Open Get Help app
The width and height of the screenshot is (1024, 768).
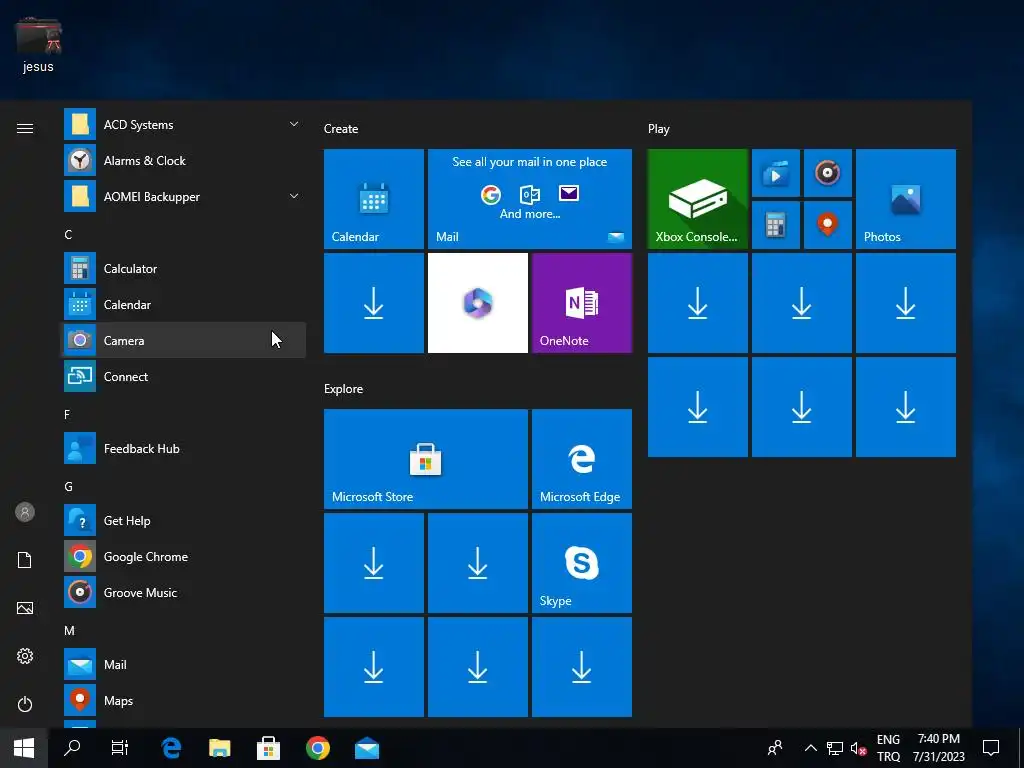pyautogui.click(x=183, y=520)
